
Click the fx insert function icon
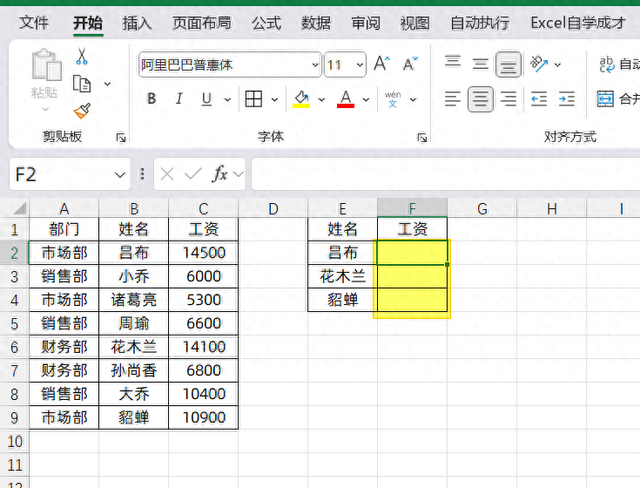click(220, 174)
